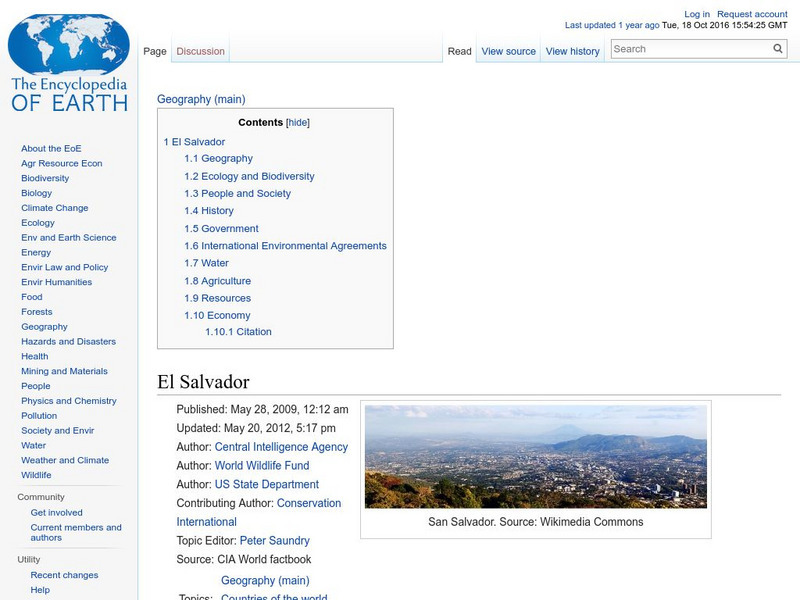Open Get involved community link
This screenshot has width=800, height=600.
pos(56,512)
